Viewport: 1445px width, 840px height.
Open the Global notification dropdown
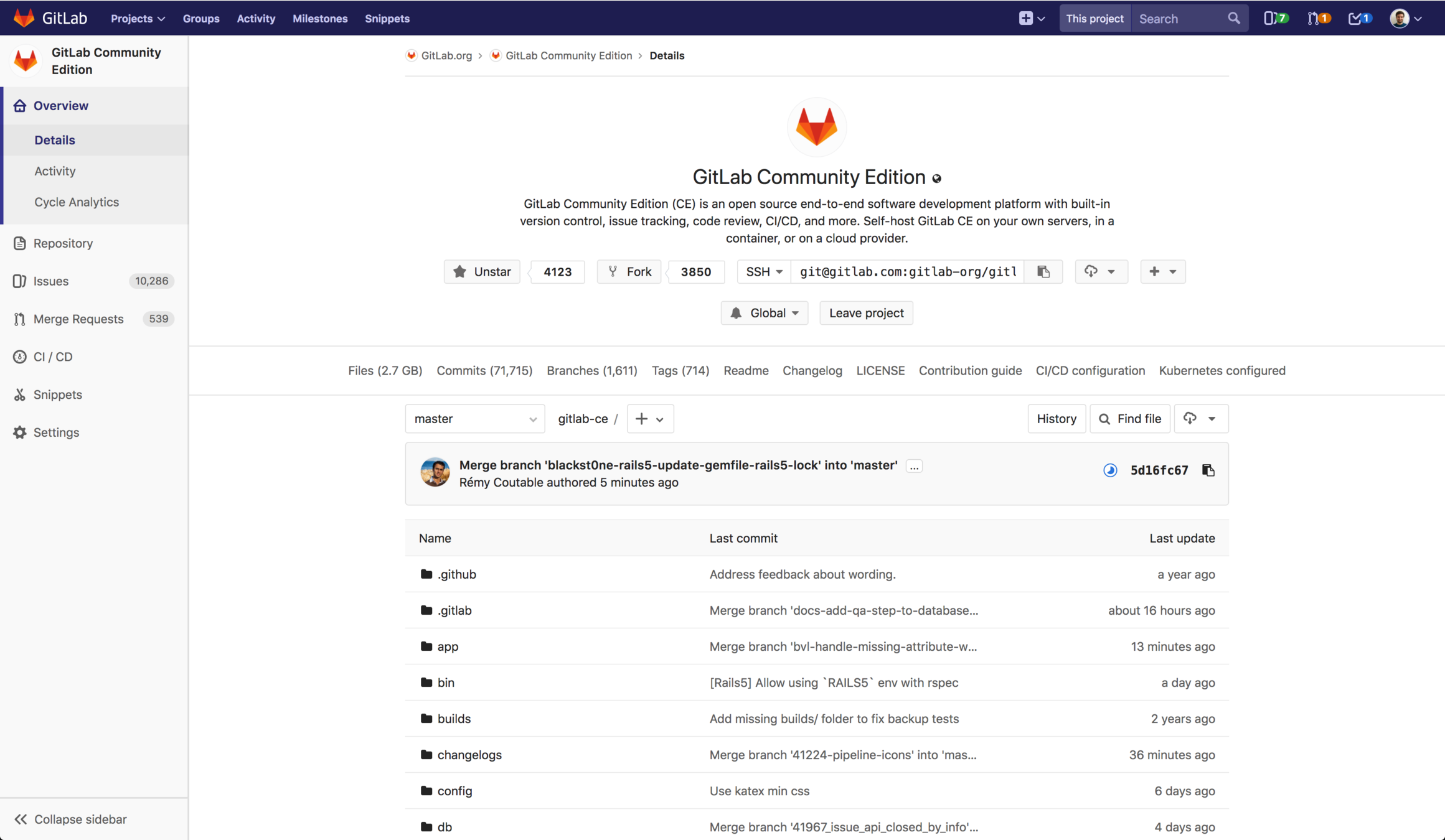click(764, 313)
